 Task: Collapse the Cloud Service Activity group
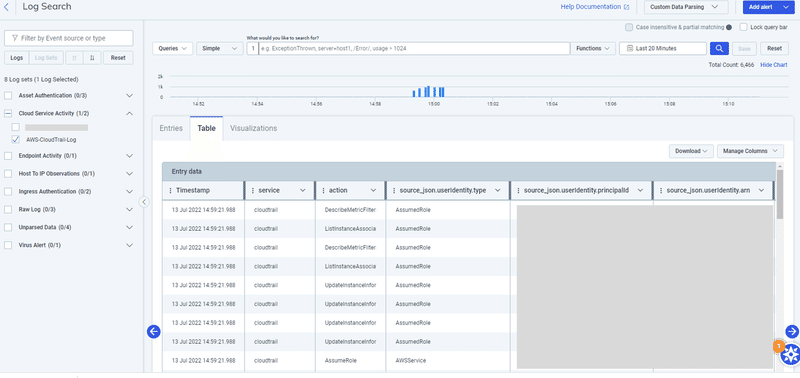(x=129, y=113)
